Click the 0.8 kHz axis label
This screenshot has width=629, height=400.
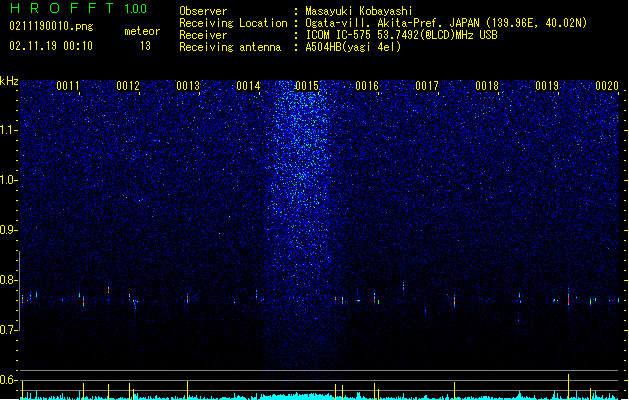tap(9, 280)
